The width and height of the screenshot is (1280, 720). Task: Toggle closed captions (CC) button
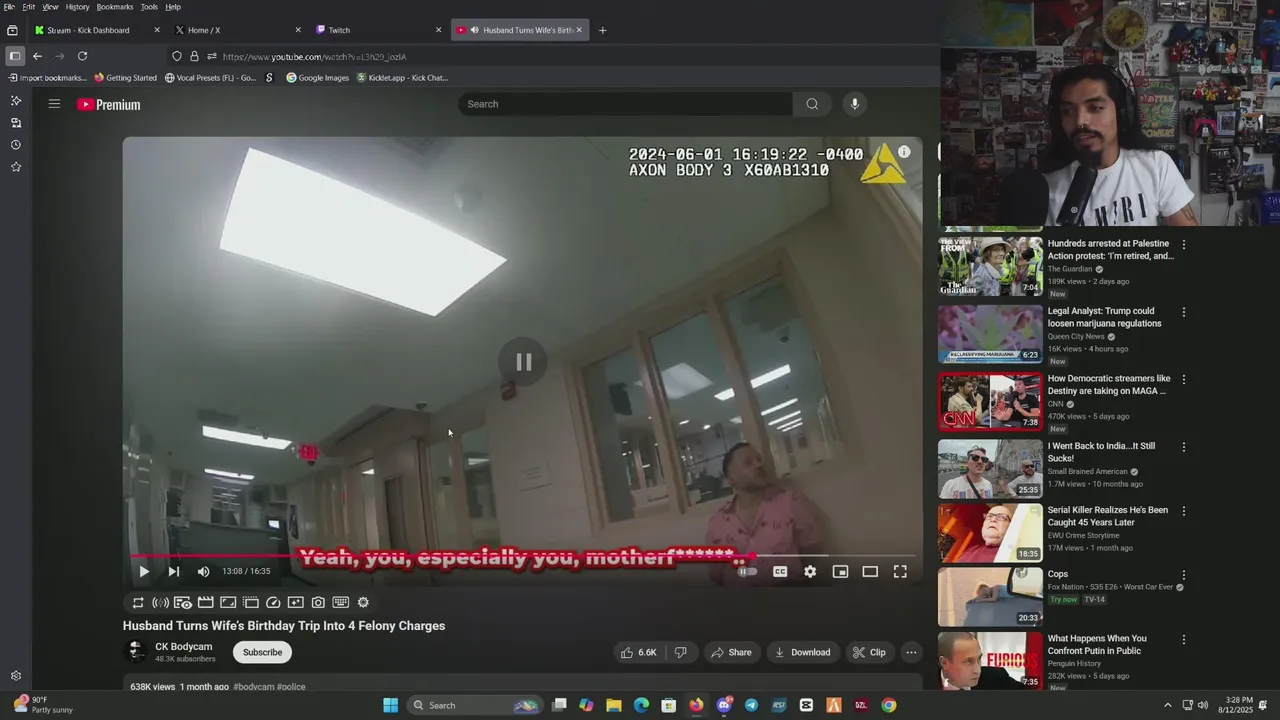pos(780,571)
